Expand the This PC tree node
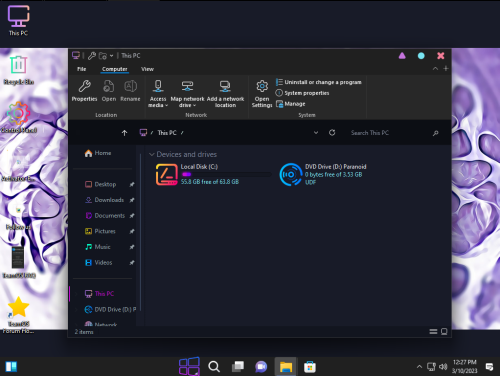This screenshot has width=500, height=376. pos(76,294)
